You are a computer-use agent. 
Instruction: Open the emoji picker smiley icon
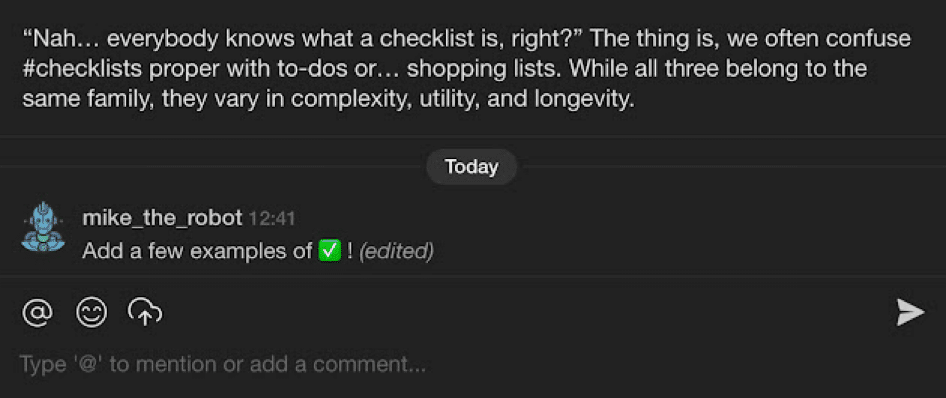coord(91,313)
